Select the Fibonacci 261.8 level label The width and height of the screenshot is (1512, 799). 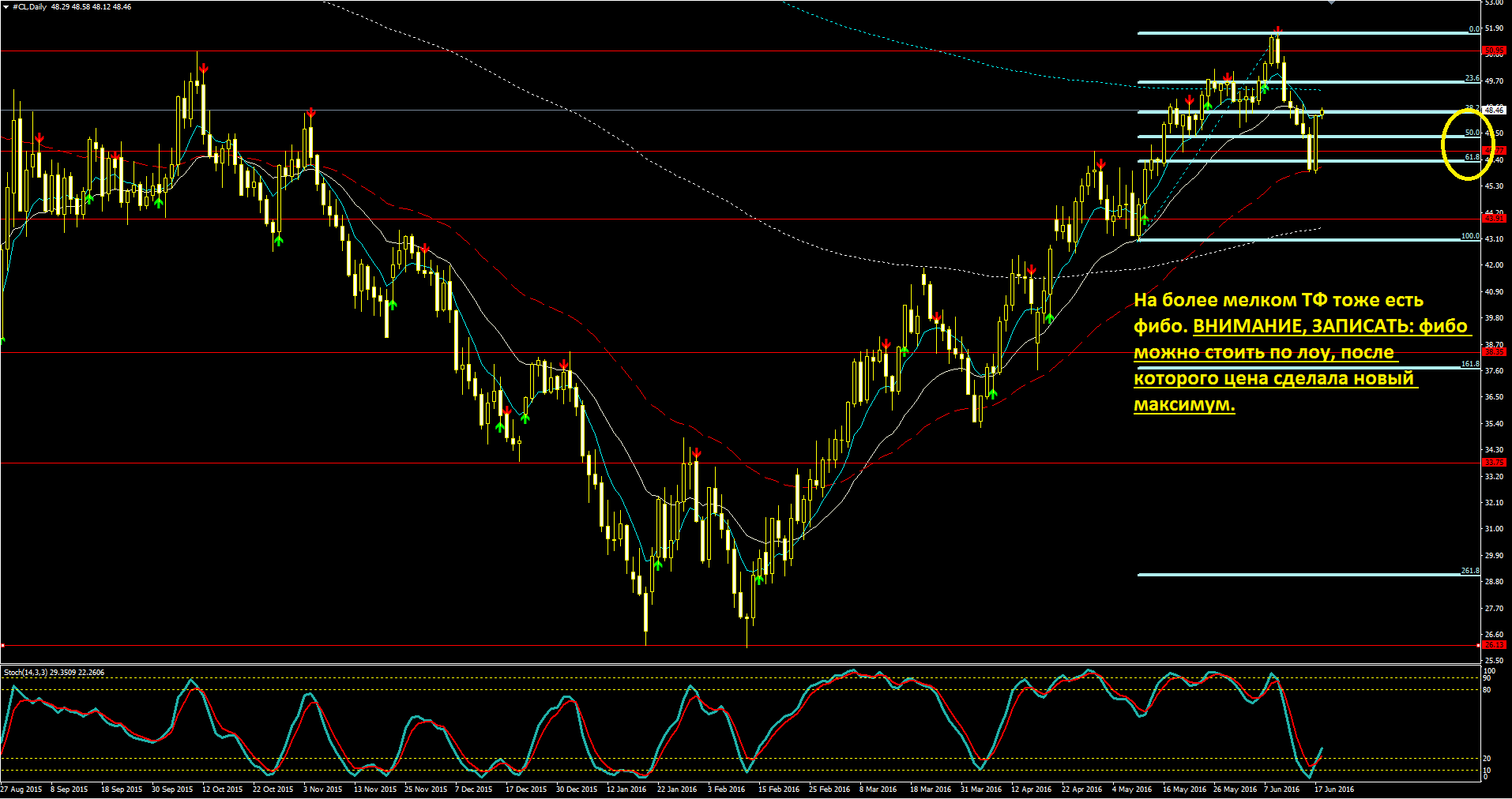[1470, 571]
